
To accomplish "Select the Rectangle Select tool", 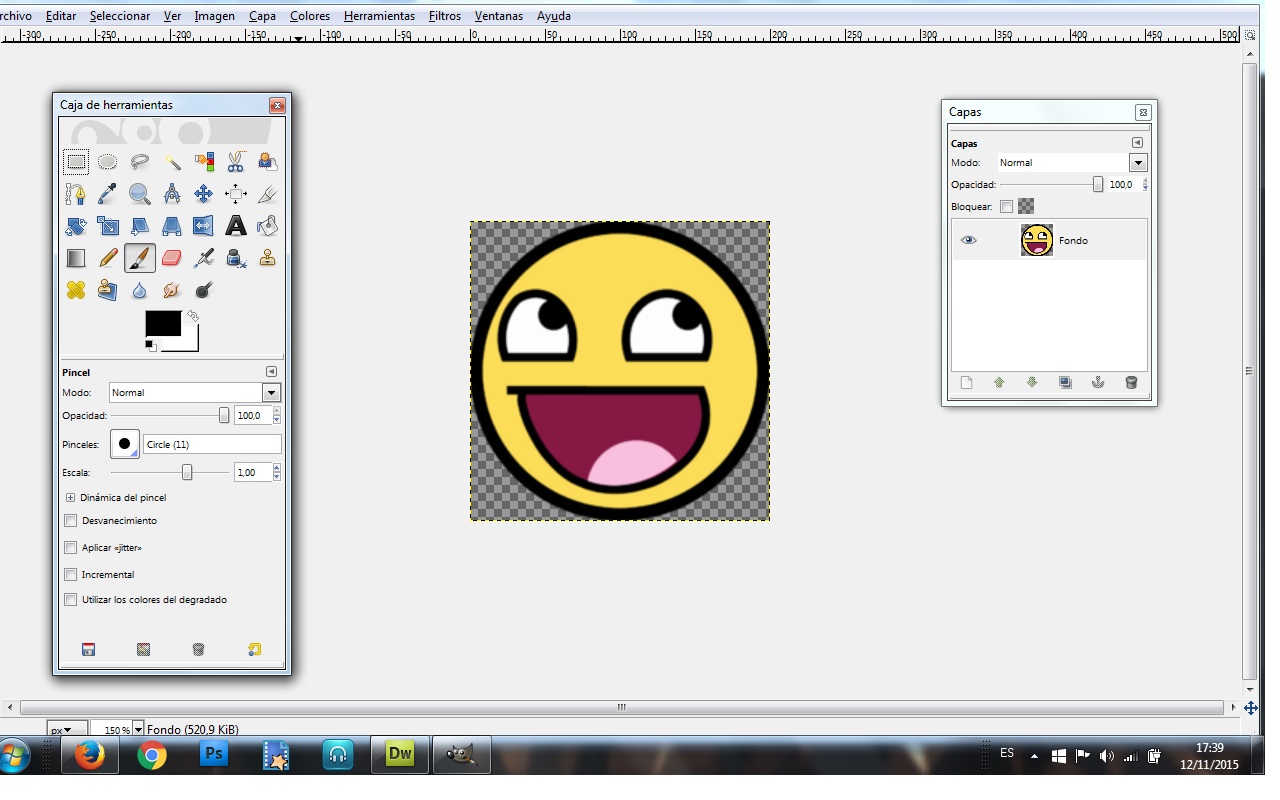I will (76, 162).
